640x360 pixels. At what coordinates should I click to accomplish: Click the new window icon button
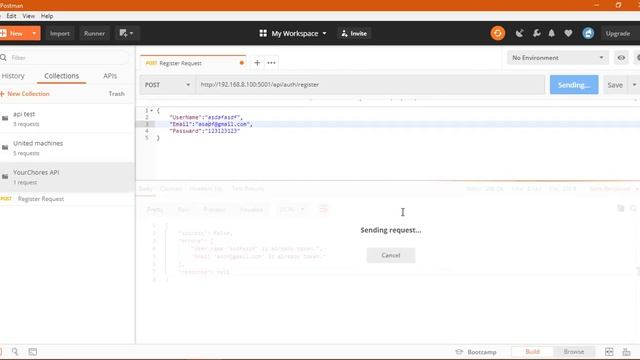(x=126, y=33)
